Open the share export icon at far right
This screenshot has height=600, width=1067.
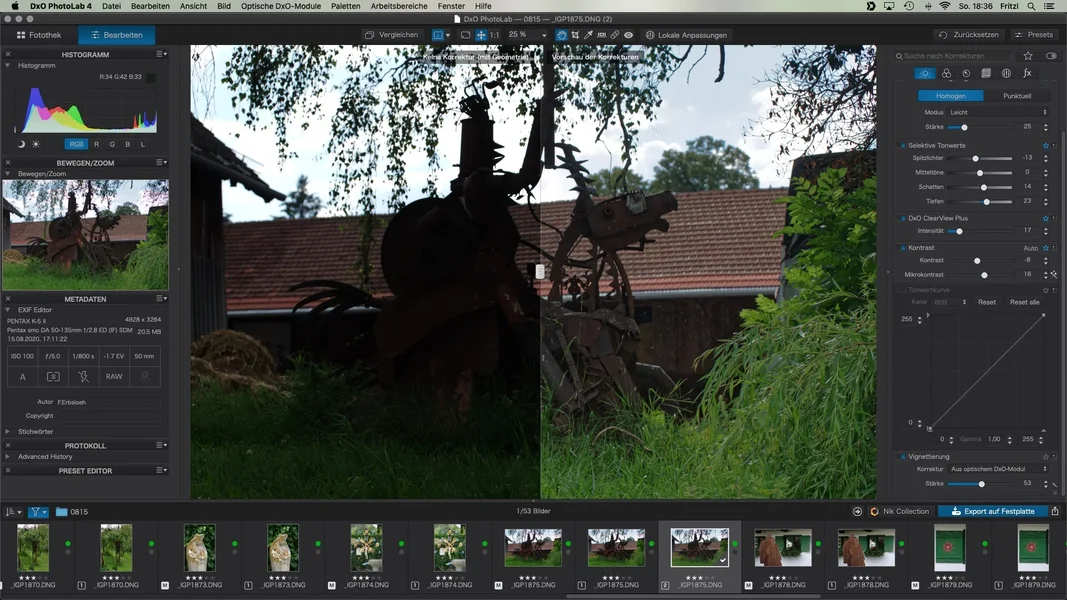(1055, 511)
